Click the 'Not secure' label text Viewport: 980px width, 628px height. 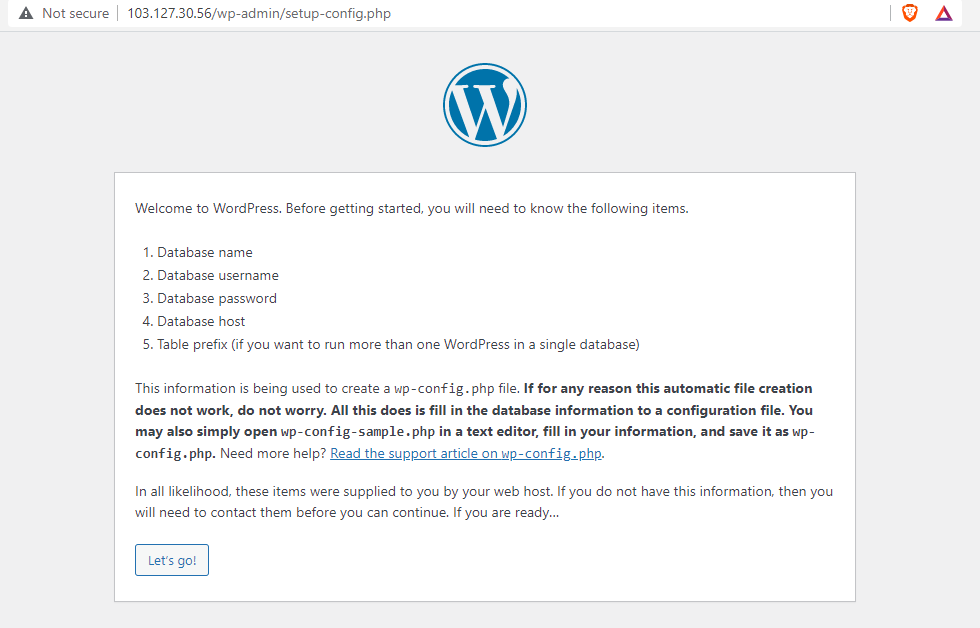click(76, 13)
